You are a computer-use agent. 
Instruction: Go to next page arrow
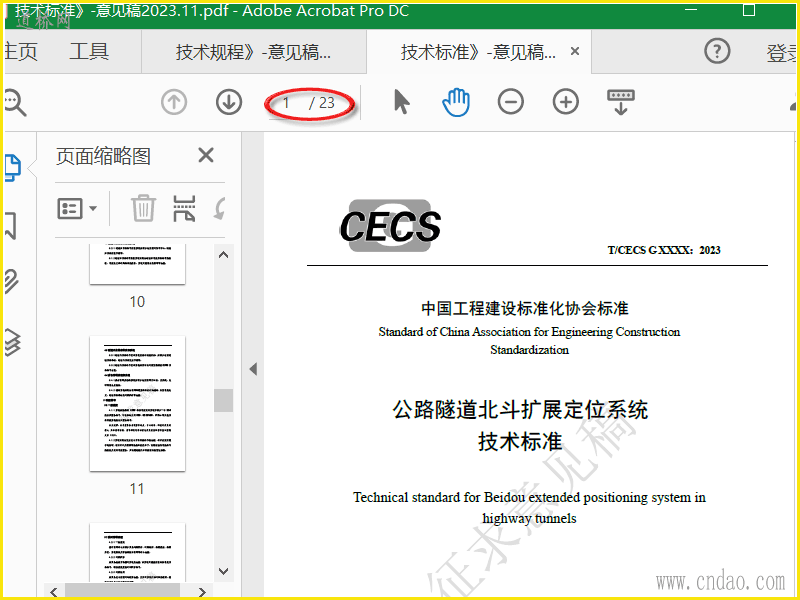[229, 102]
